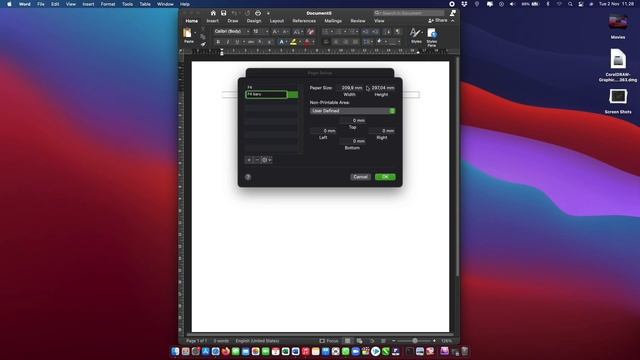
Task: Click the Decrease Indent icon
Action: (365, 31)
